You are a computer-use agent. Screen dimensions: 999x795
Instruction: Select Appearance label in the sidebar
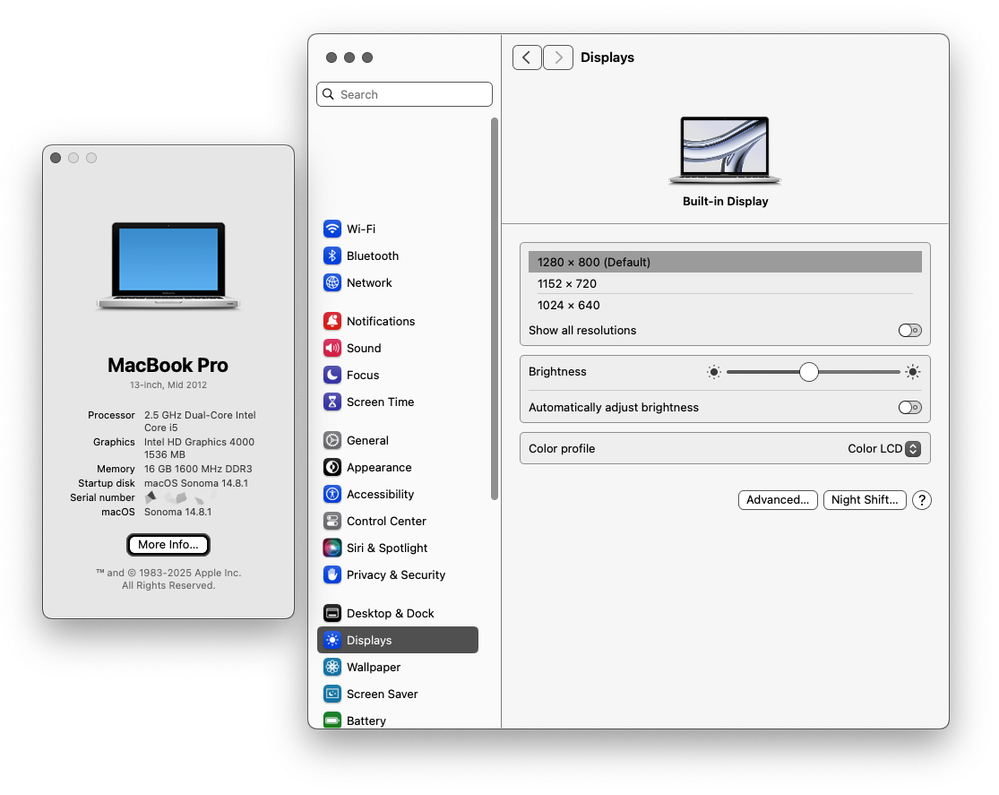coord(379,467)
